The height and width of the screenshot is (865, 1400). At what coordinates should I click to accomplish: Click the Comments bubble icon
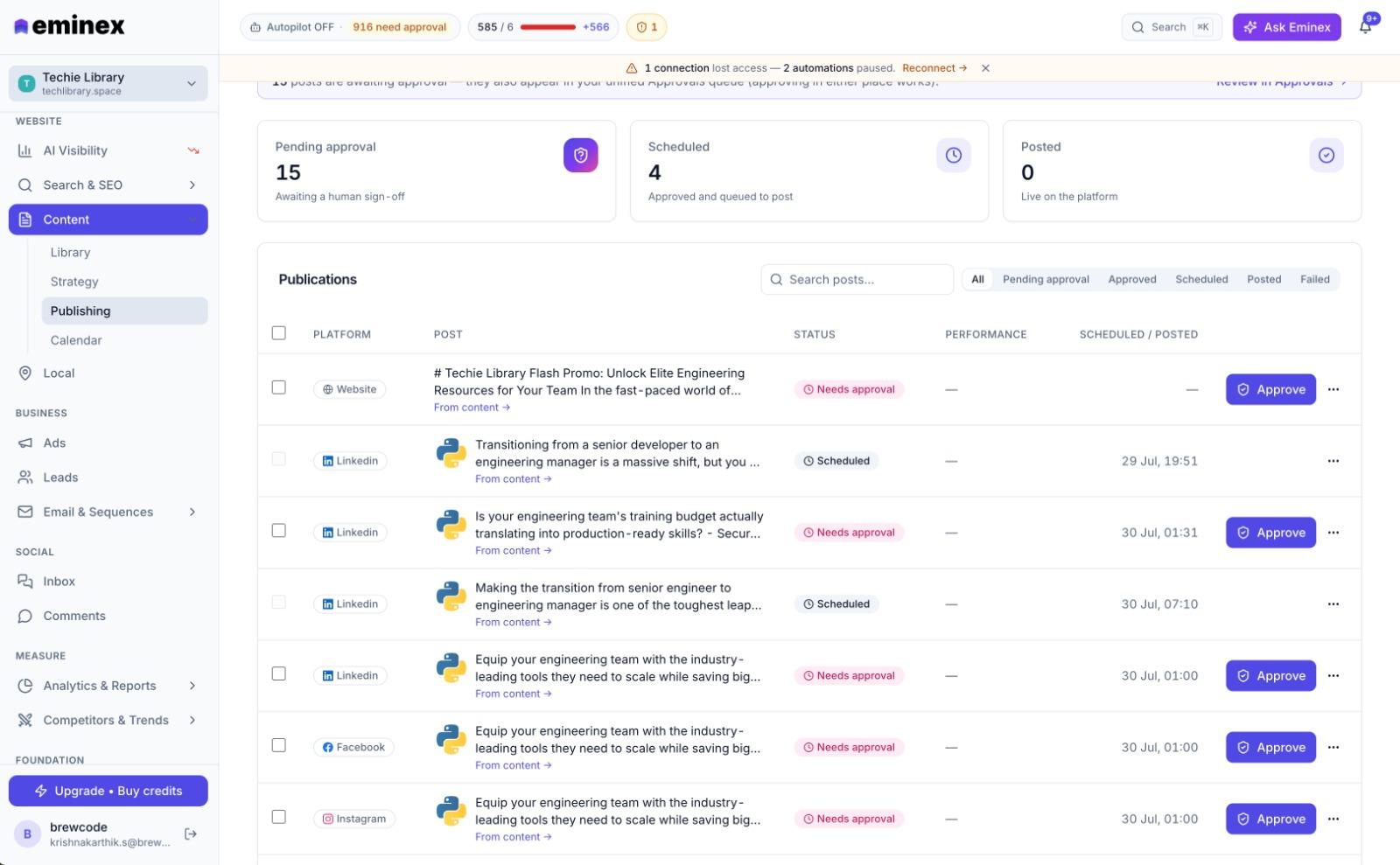click(24, 616)
